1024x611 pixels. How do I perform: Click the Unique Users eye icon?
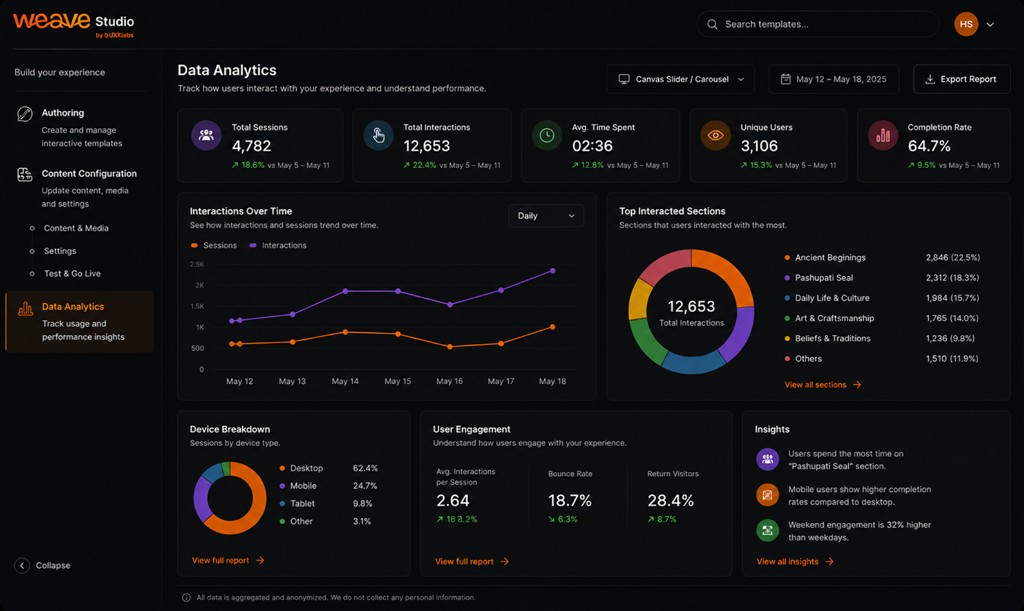click(715, 136)
